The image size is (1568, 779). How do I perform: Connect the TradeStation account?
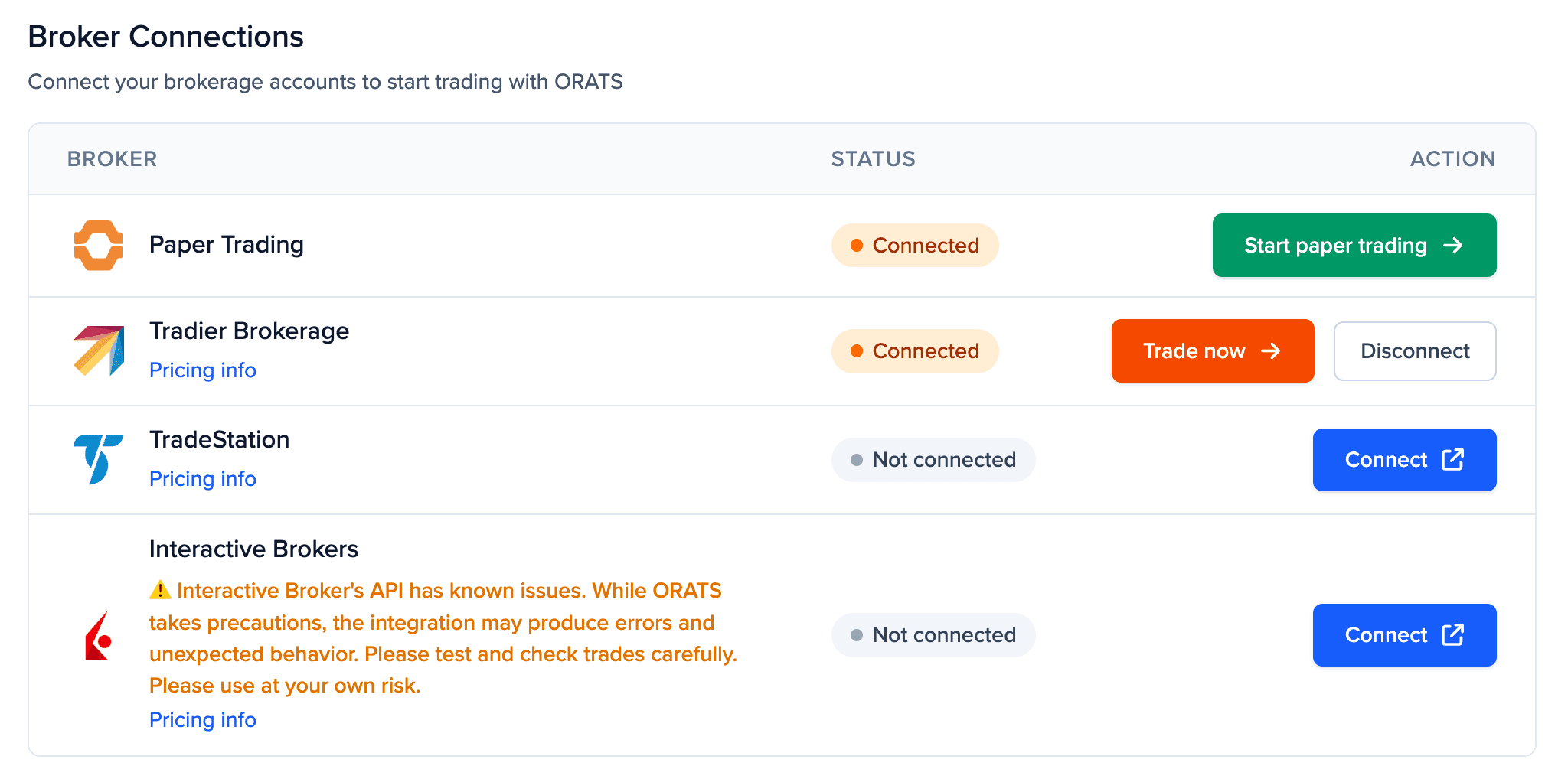click(x=1404, y=459)
